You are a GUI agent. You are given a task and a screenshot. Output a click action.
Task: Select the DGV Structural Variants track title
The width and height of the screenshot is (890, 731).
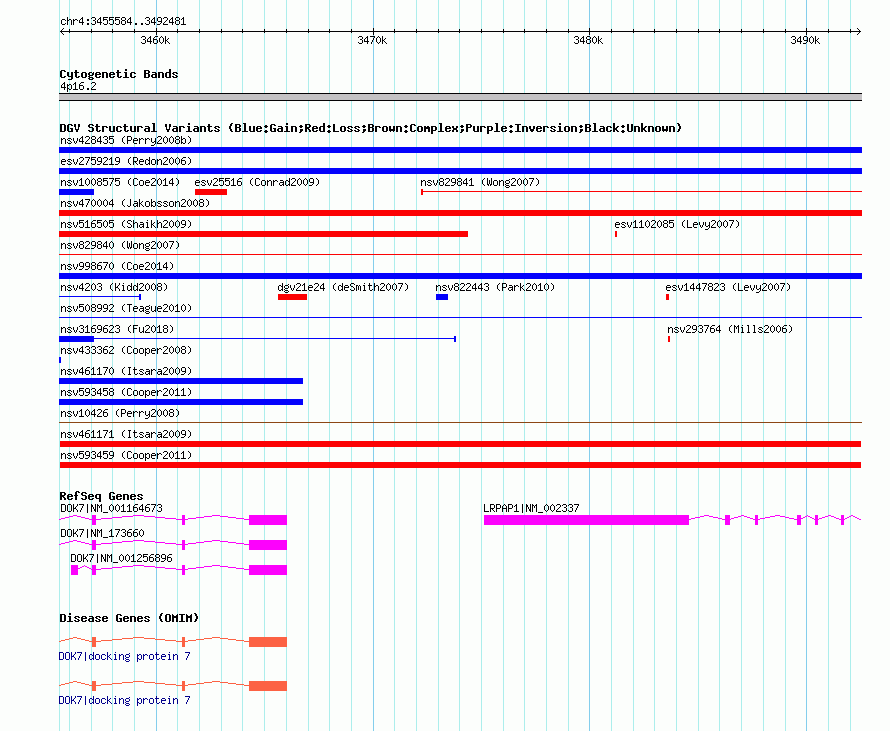pos(370,128)
